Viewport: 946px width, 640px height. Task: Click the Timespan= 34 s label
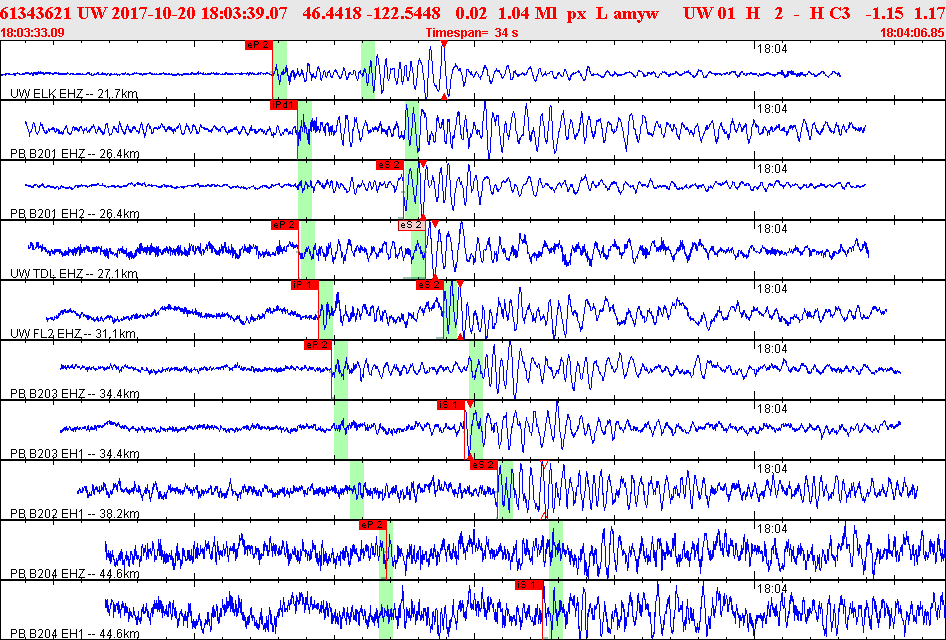[x=472, y=33]
